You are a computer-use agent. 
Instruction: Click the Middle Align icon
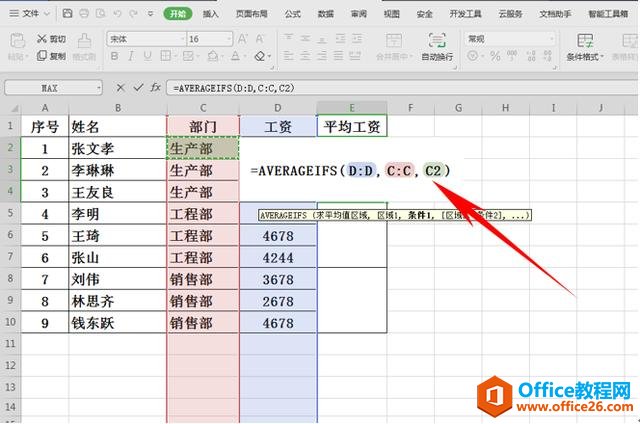pyautogui.click(x=305, y=39)
